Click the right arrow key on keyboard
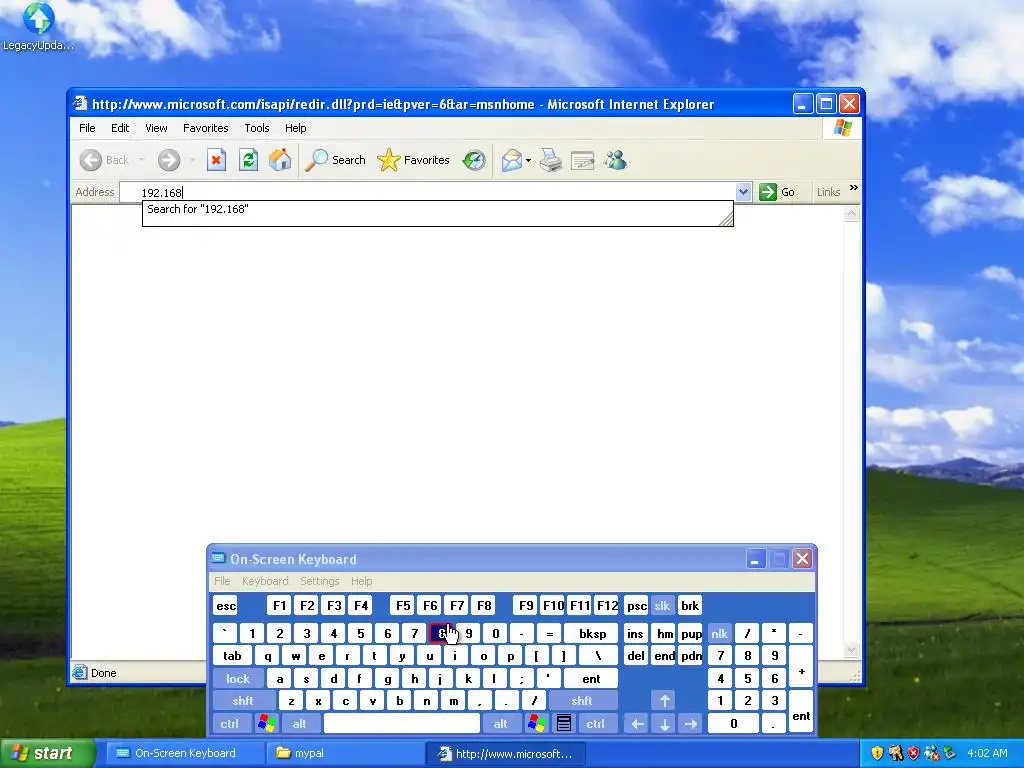The width and height of the screenshot is (1024, 768). [690, 724]
